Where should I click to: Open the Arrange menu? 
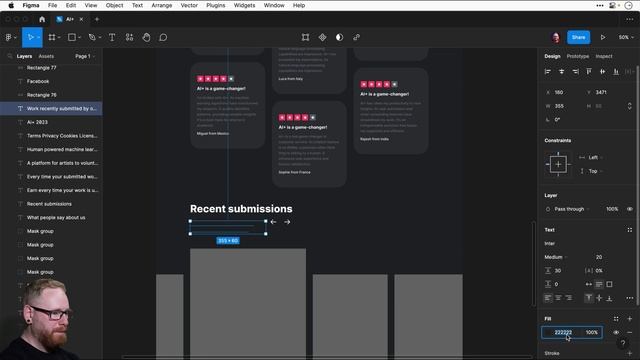click(162, 5)
